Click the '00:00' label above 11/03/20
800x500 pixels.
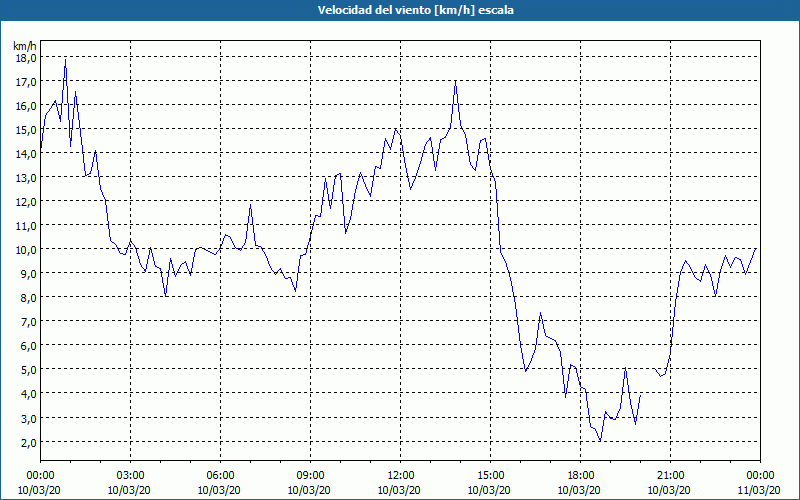760,476
